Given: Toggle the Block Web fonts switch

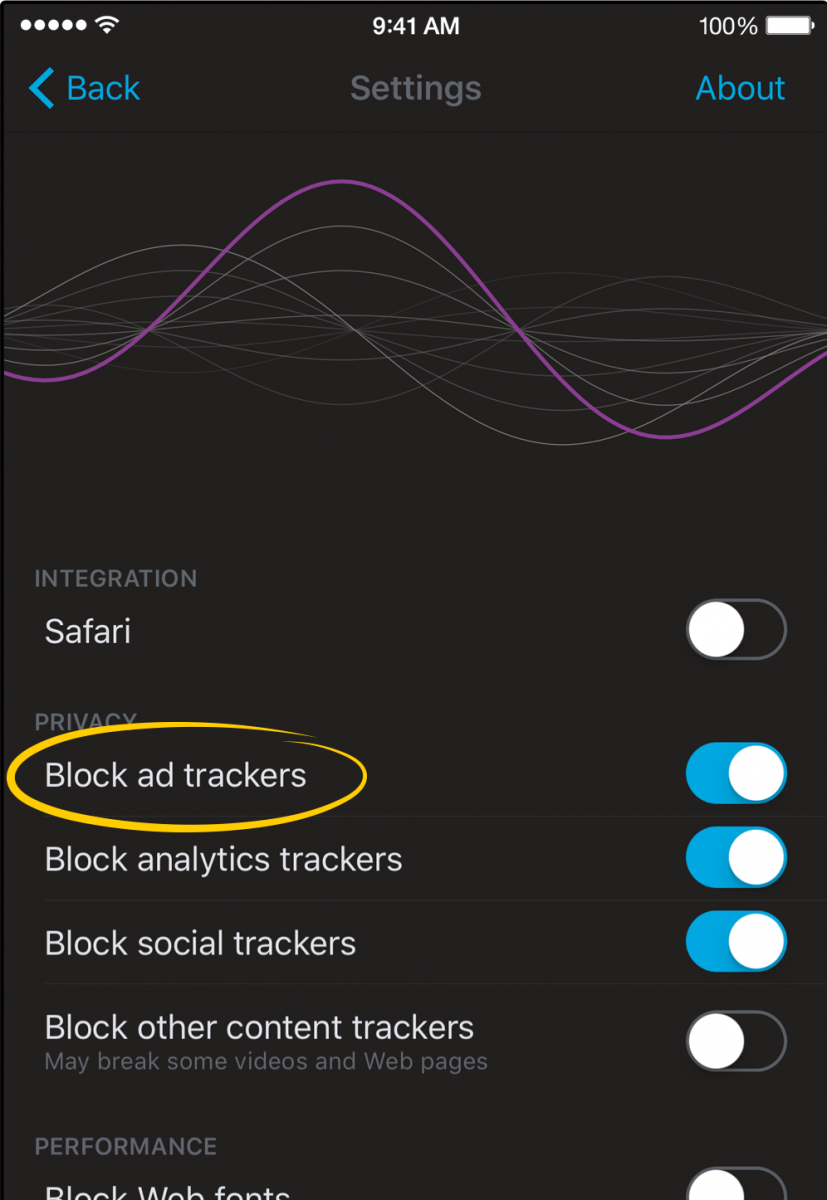Looking at the screenshot, I should [736, 1190].
